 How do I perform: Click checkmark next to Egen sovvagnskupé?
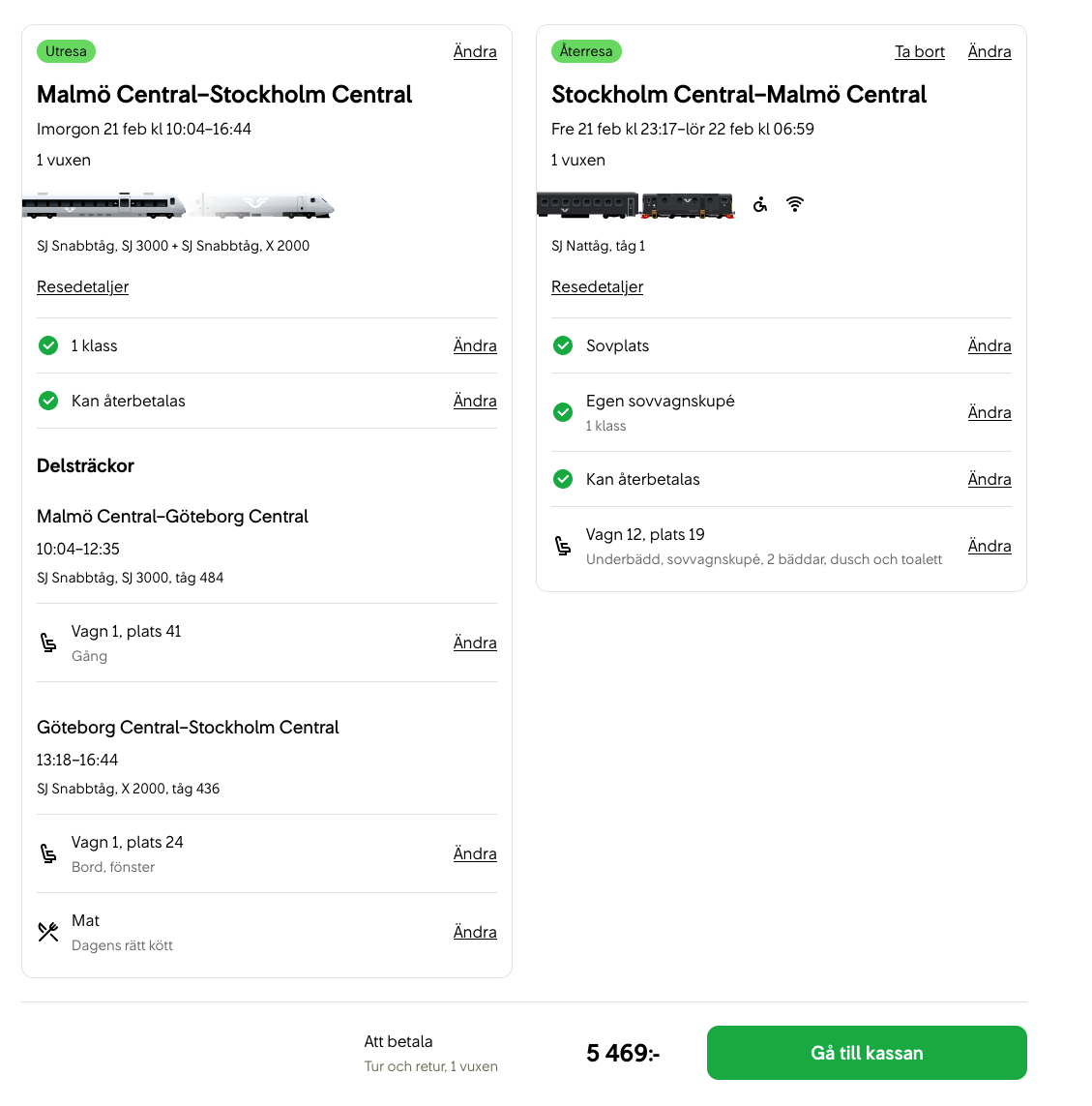(563, 412)
